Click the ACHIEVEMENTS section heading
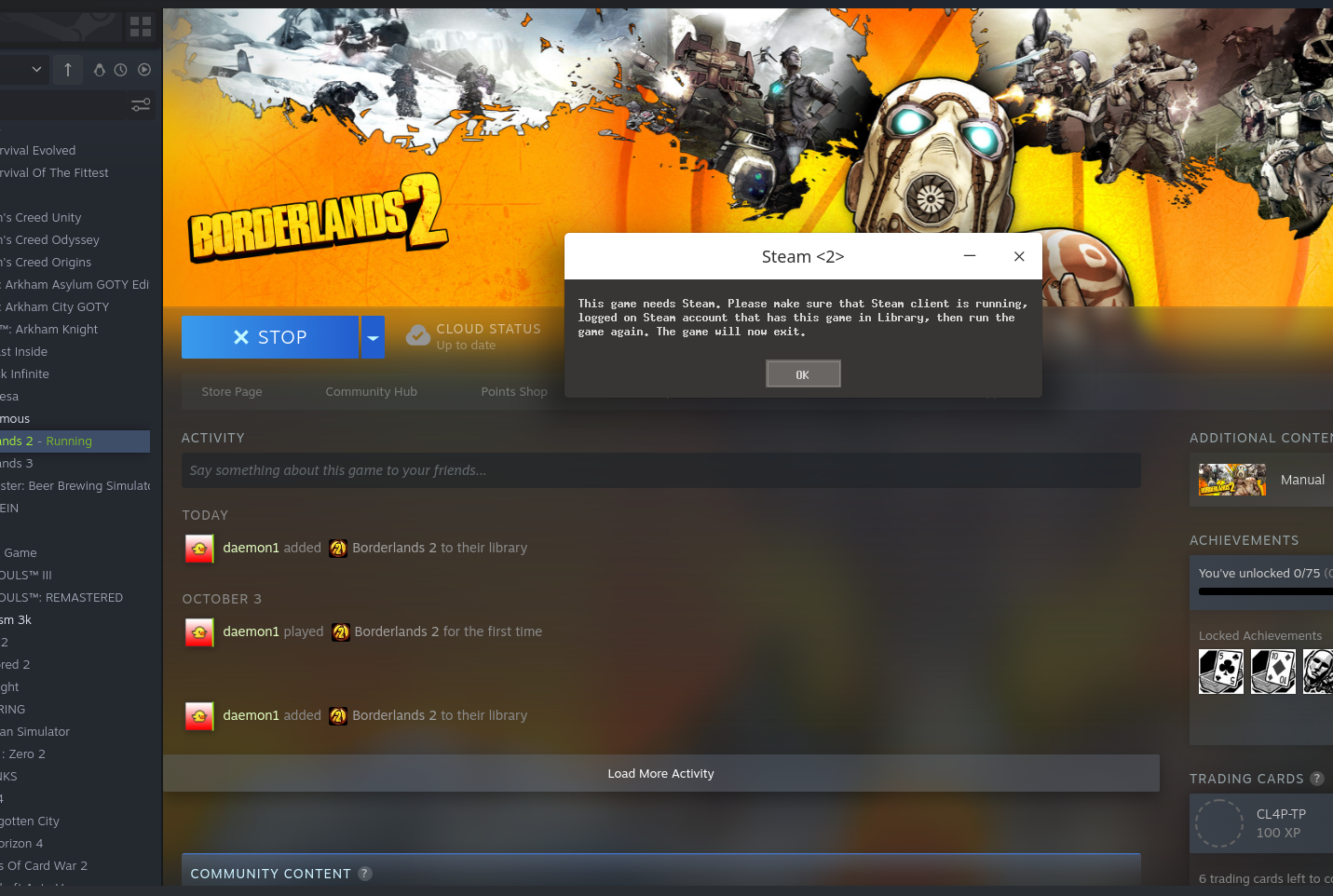 [1245, 540]
